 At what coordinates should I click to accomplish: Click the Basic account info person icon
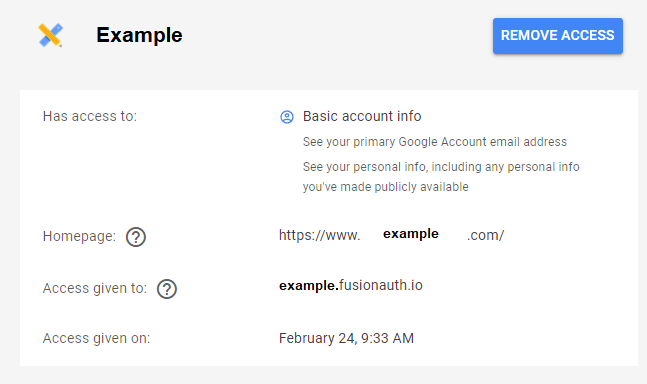pyautogui.click(x=287, y=117)
